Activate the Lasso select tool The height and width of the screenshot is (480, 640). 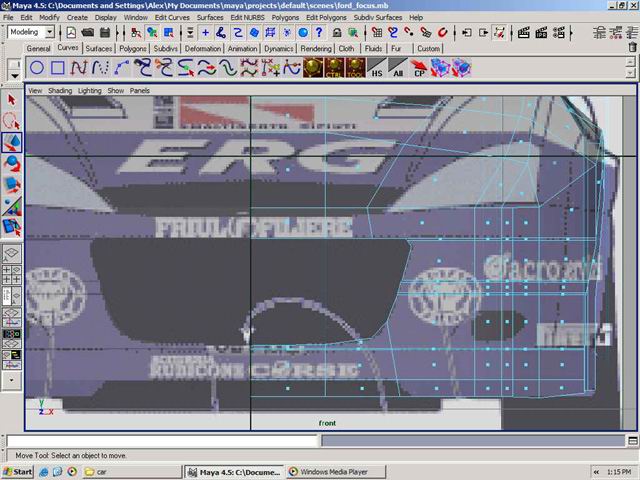[12, 121]
